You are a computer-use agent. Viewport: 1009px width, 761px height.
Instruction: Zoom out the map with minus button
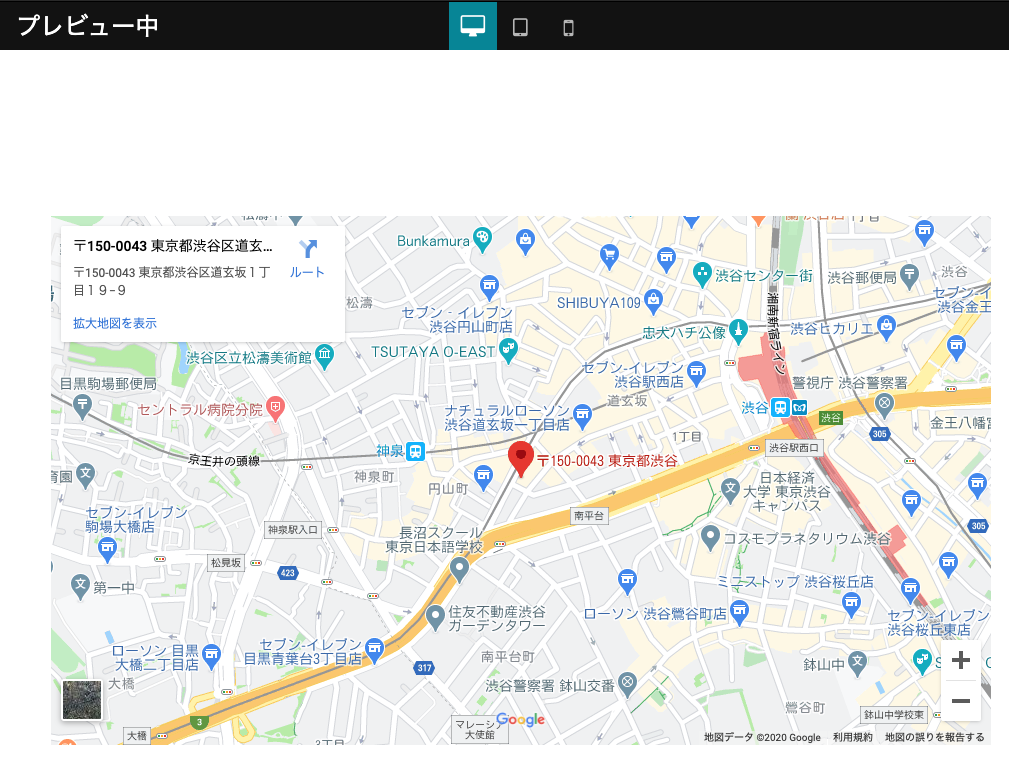tap(961, 701)
